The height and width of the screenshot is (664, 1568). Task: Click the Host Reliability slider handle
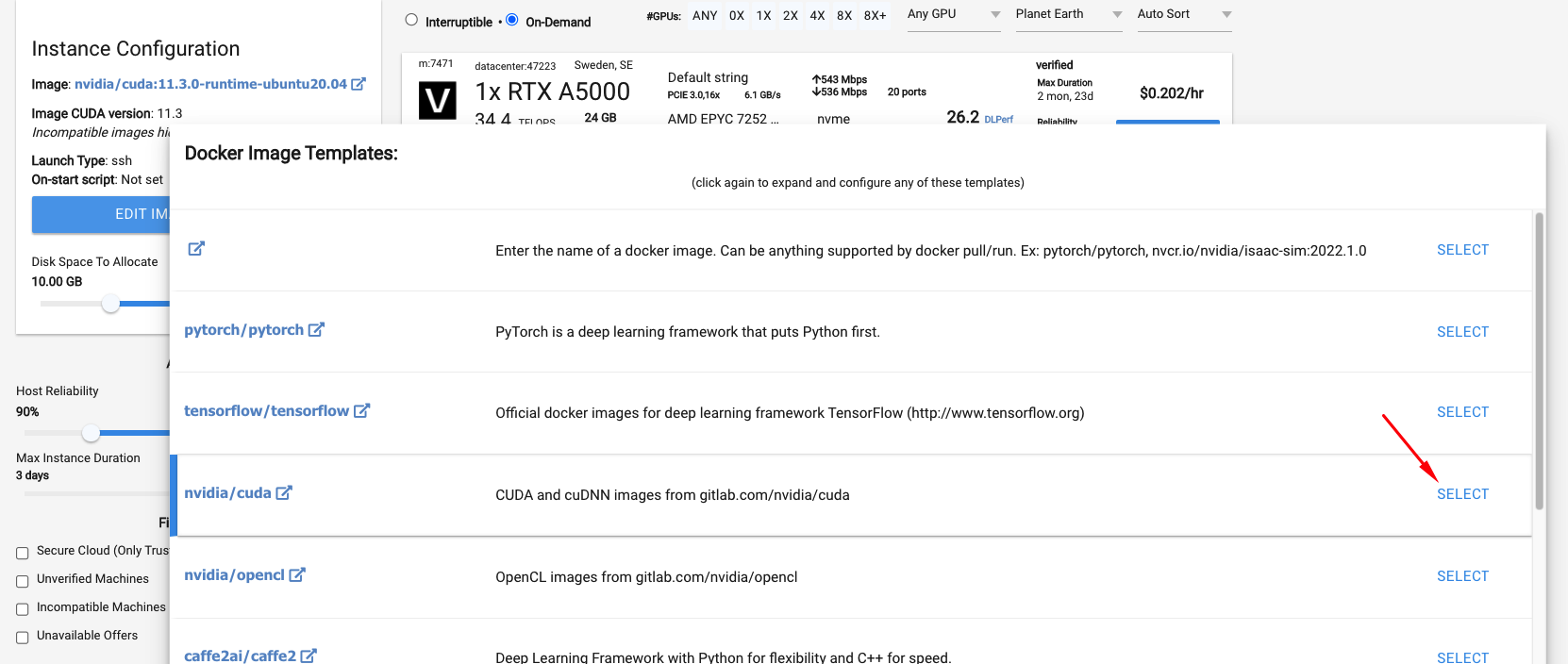(91, 433)
